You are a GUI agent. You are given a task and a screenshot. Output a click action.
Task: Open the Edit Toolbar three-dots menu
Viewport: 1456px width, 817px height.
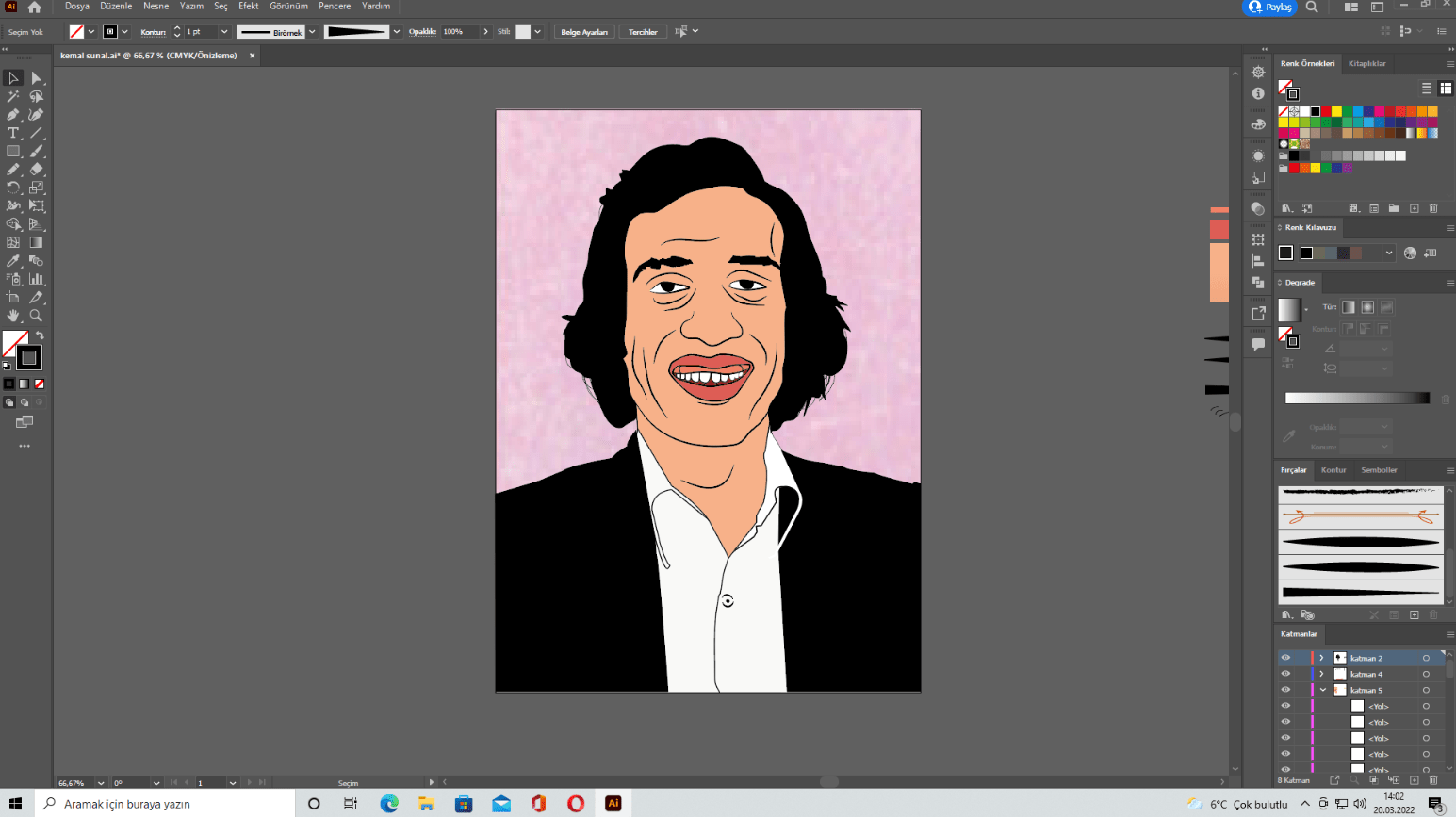point(25,446)
